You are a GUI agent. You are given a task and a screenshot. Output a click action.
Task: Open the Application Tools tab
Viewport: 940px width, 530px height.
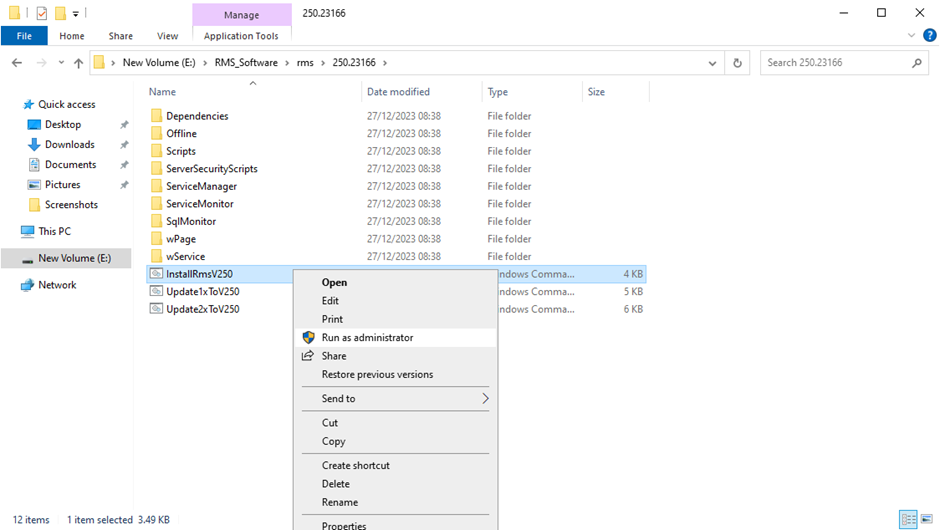241,36
